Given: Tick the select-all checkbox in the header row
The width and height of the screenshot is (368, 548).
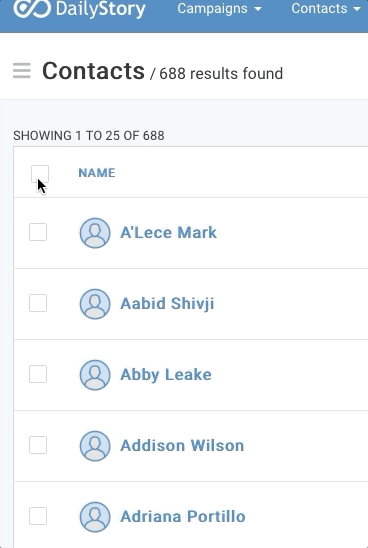Looking at the screenshot, I should tap(40, 174).
